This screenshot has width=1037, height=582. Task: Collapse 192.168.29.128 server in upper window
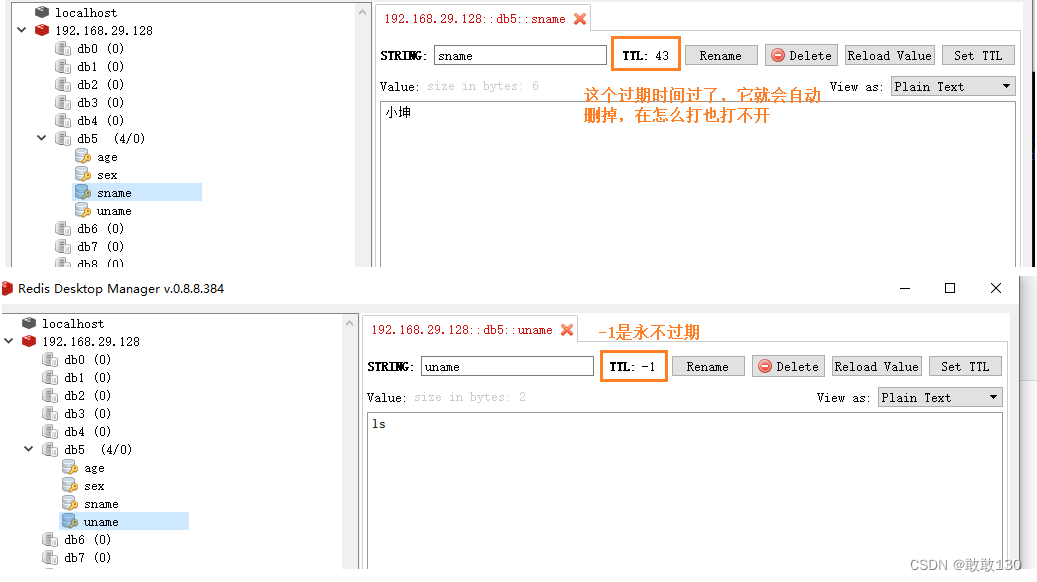click(x=22, y=30)
